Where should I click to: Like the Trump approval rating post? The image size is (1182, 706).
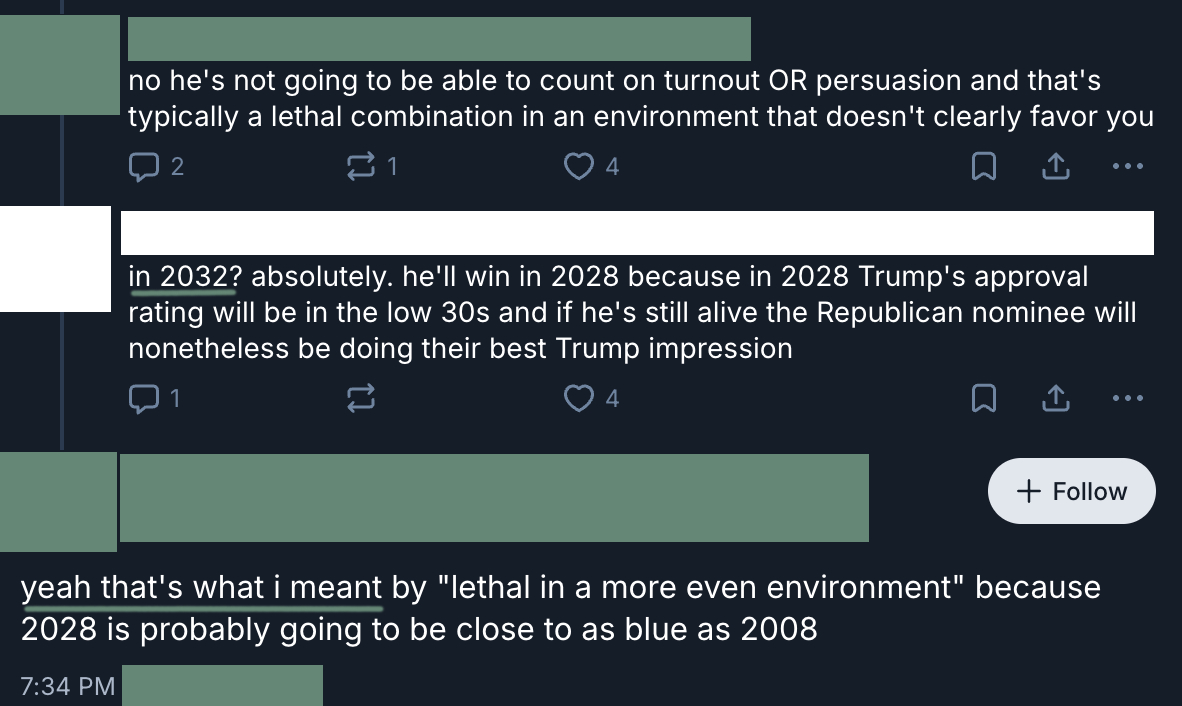[x=579, y=399]
